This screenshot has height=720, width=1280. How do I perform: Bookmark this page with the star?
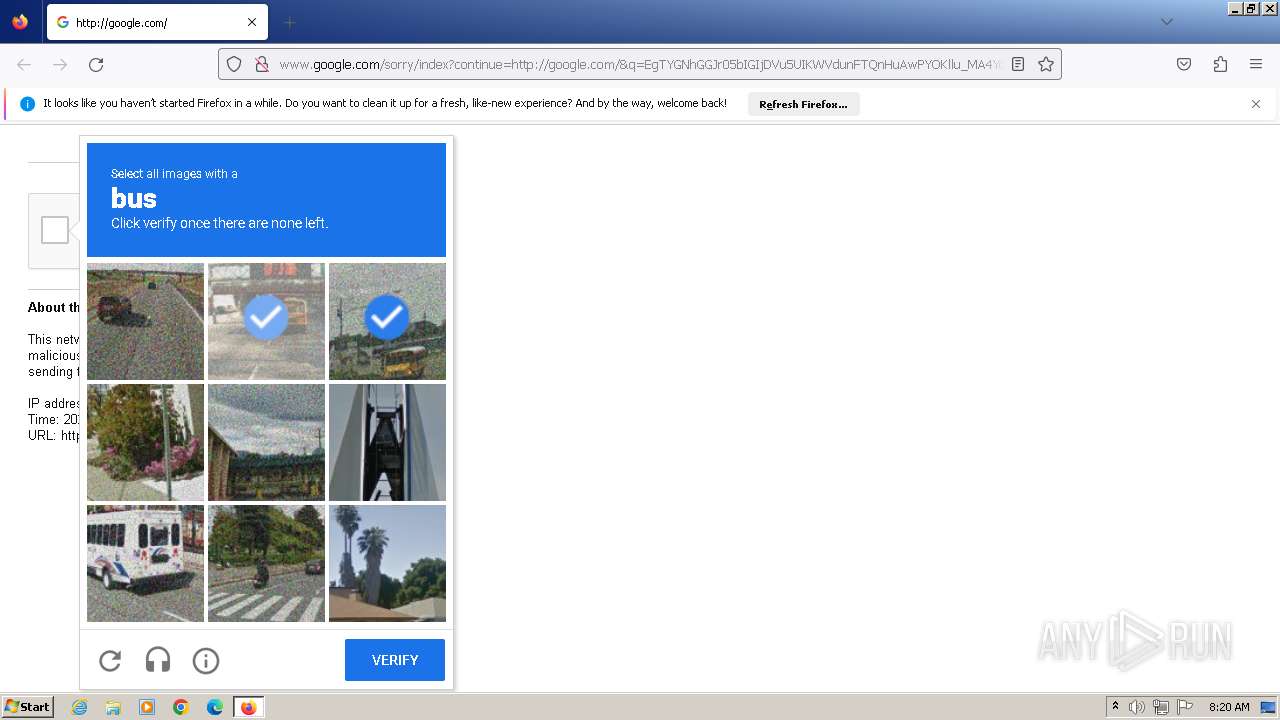(1046, 64)
